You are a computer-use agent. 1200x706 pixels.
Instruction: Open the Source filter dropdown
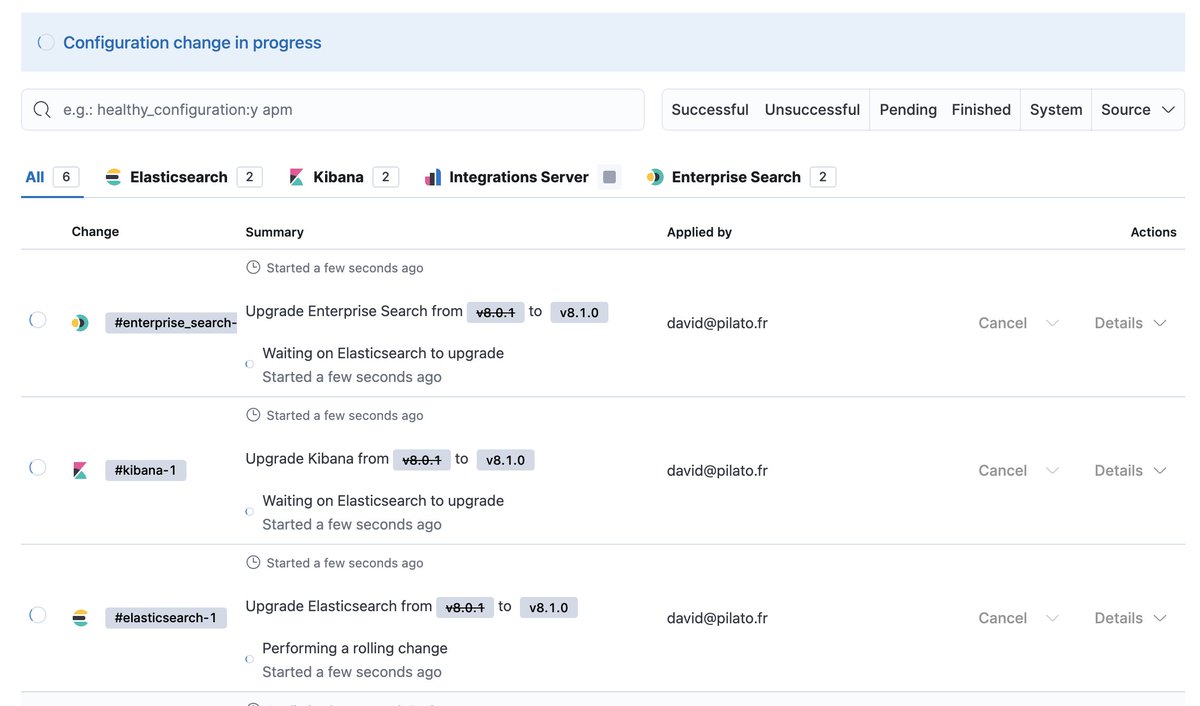[x=1138, y=110]
